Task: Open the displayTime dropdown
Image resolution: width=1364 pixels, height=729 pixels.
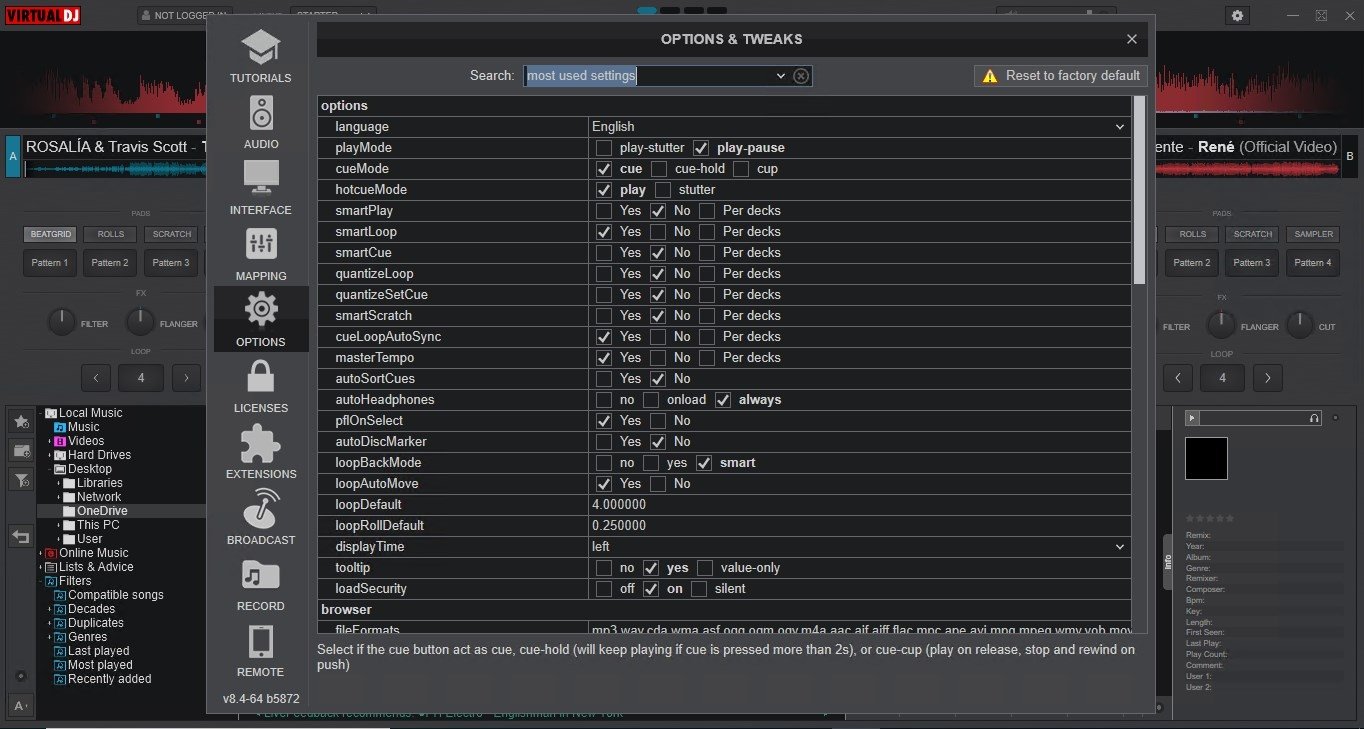Action: pos(1120,547)
